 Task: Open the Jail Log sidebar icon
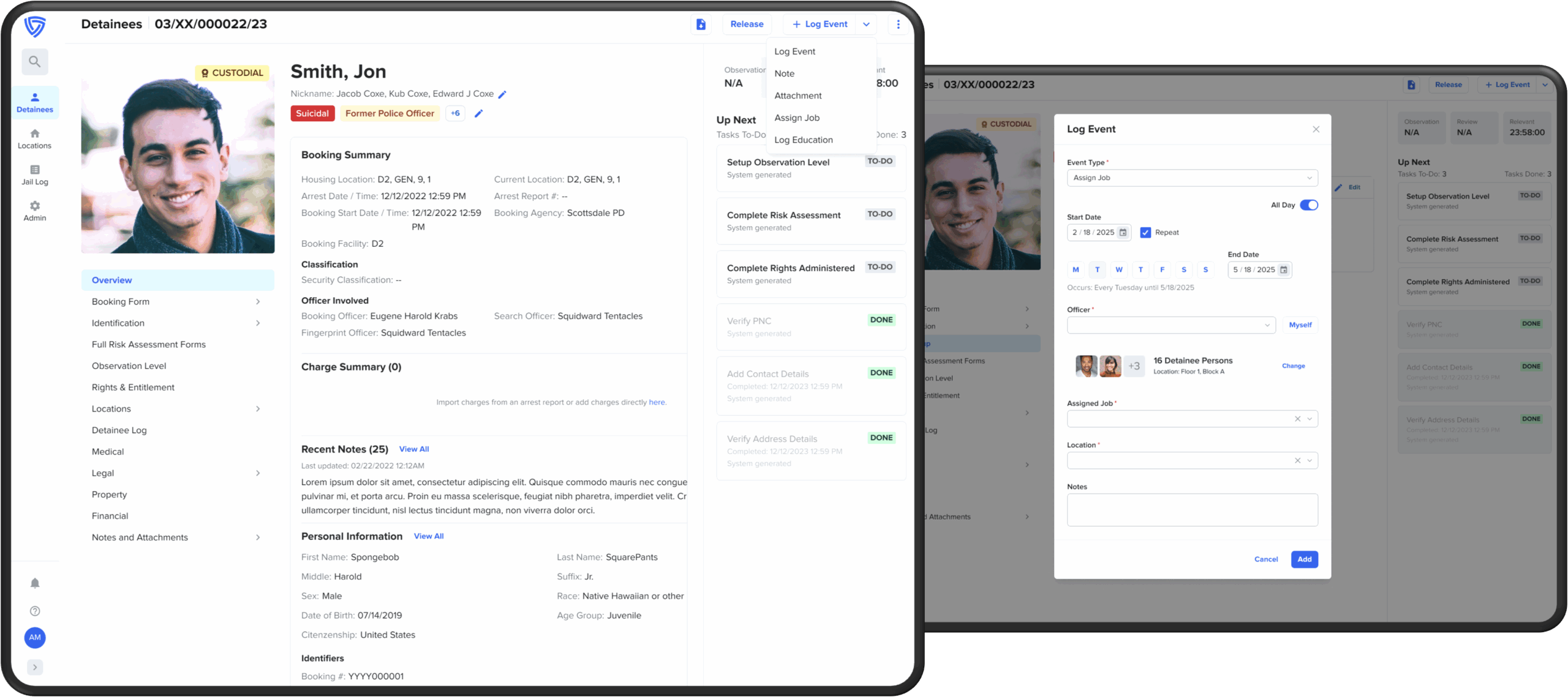coord(35,175)
